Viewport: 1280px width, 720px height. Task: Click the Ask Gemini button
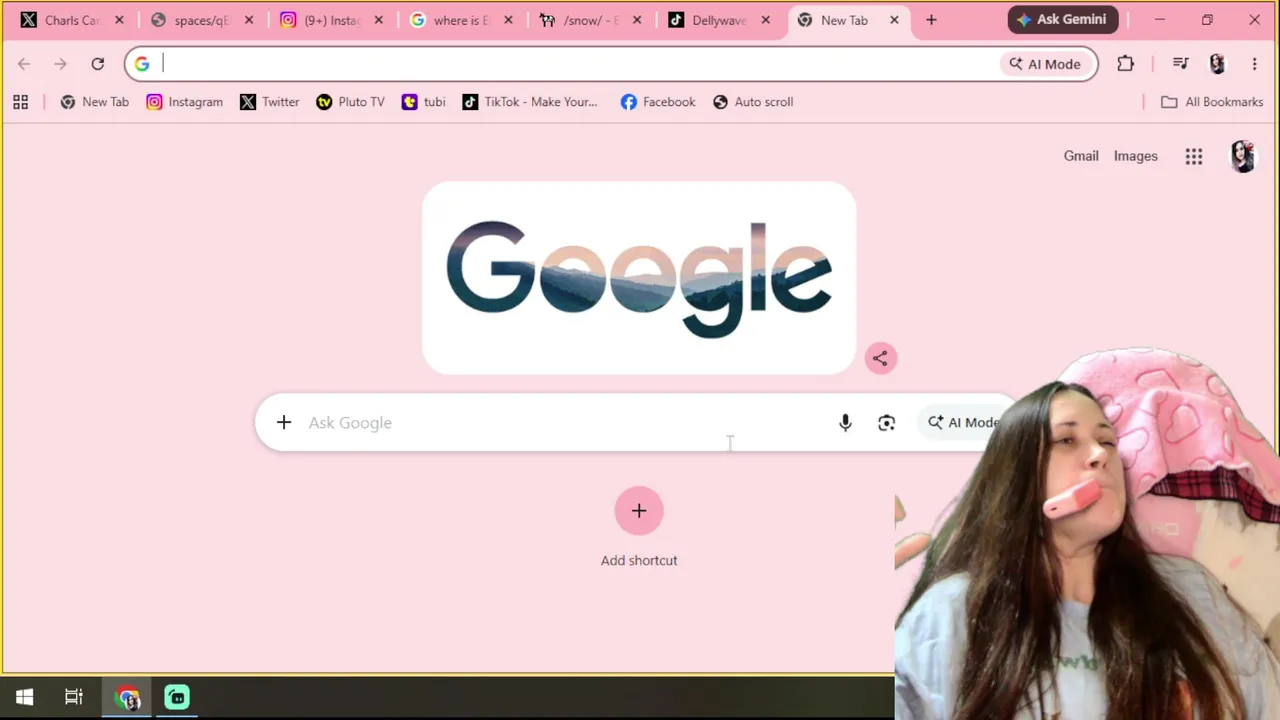click(x=1062, y=20)
